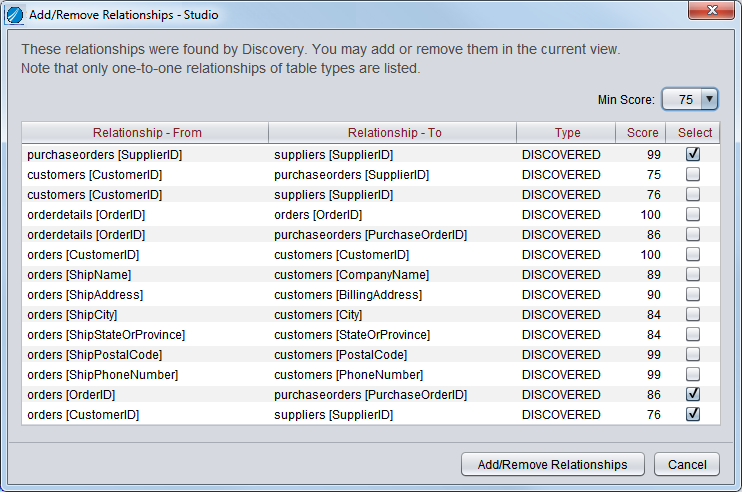The width and height of the screenshot is (742, 492).
Task: Click the Select column header
Action: pyautogui.click(x=694, y=133)
